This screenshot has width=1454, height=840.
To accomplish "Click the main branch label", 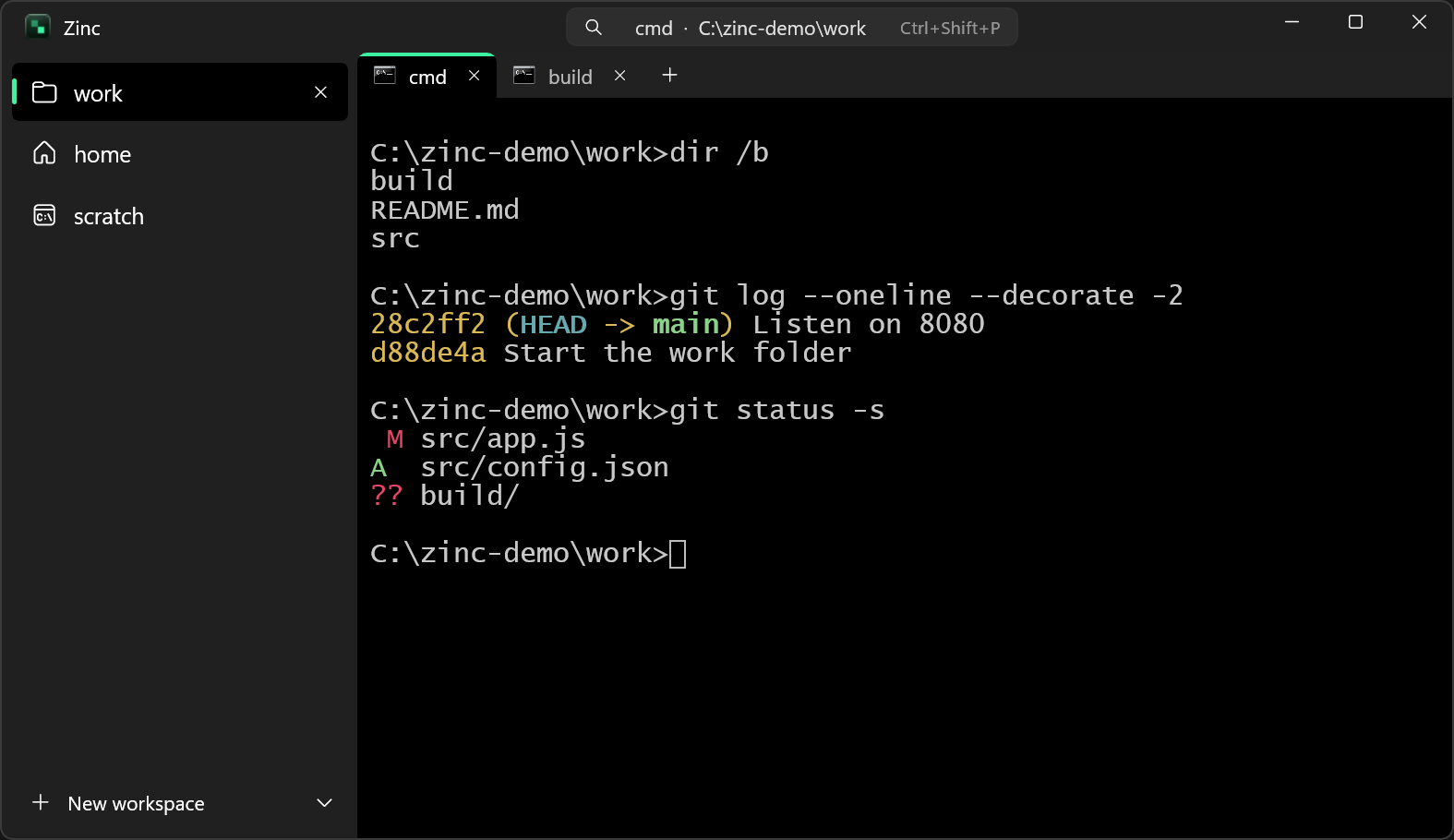I will [x=686, y=324].
